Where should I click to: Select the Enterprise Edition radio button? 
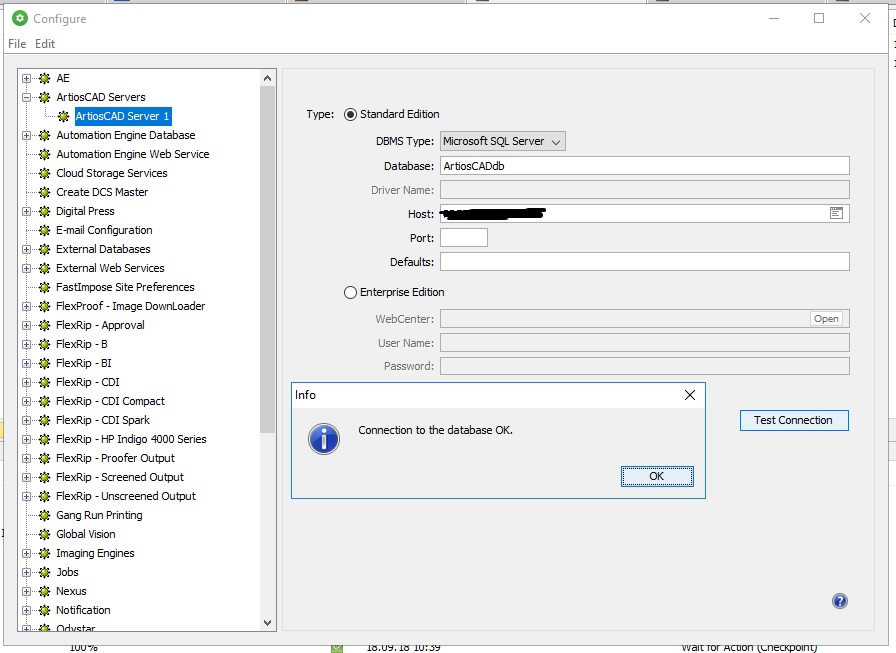(x=350, y=293)
